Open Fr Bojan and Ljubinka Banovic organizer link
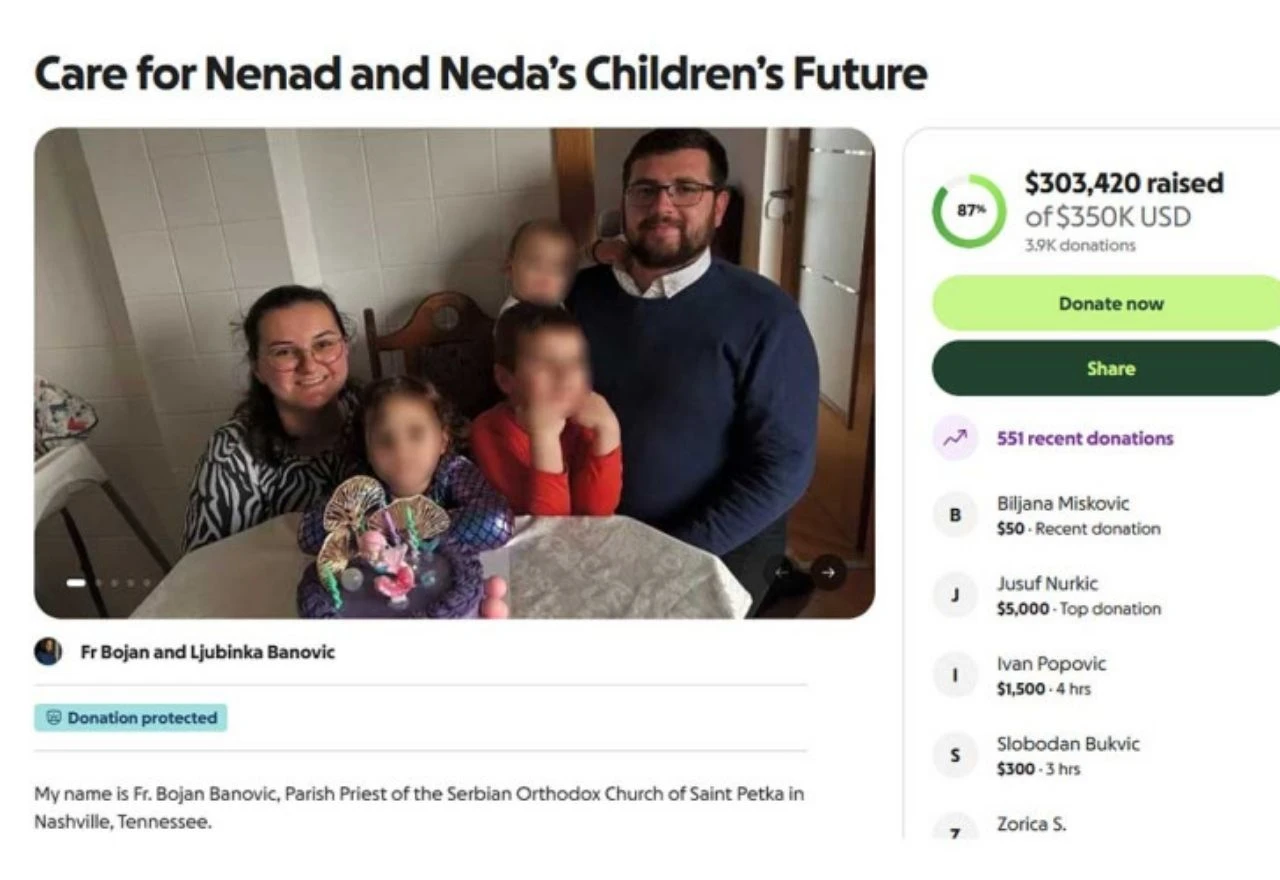This screenshot has width=1280, height=880. pos(208,652)
